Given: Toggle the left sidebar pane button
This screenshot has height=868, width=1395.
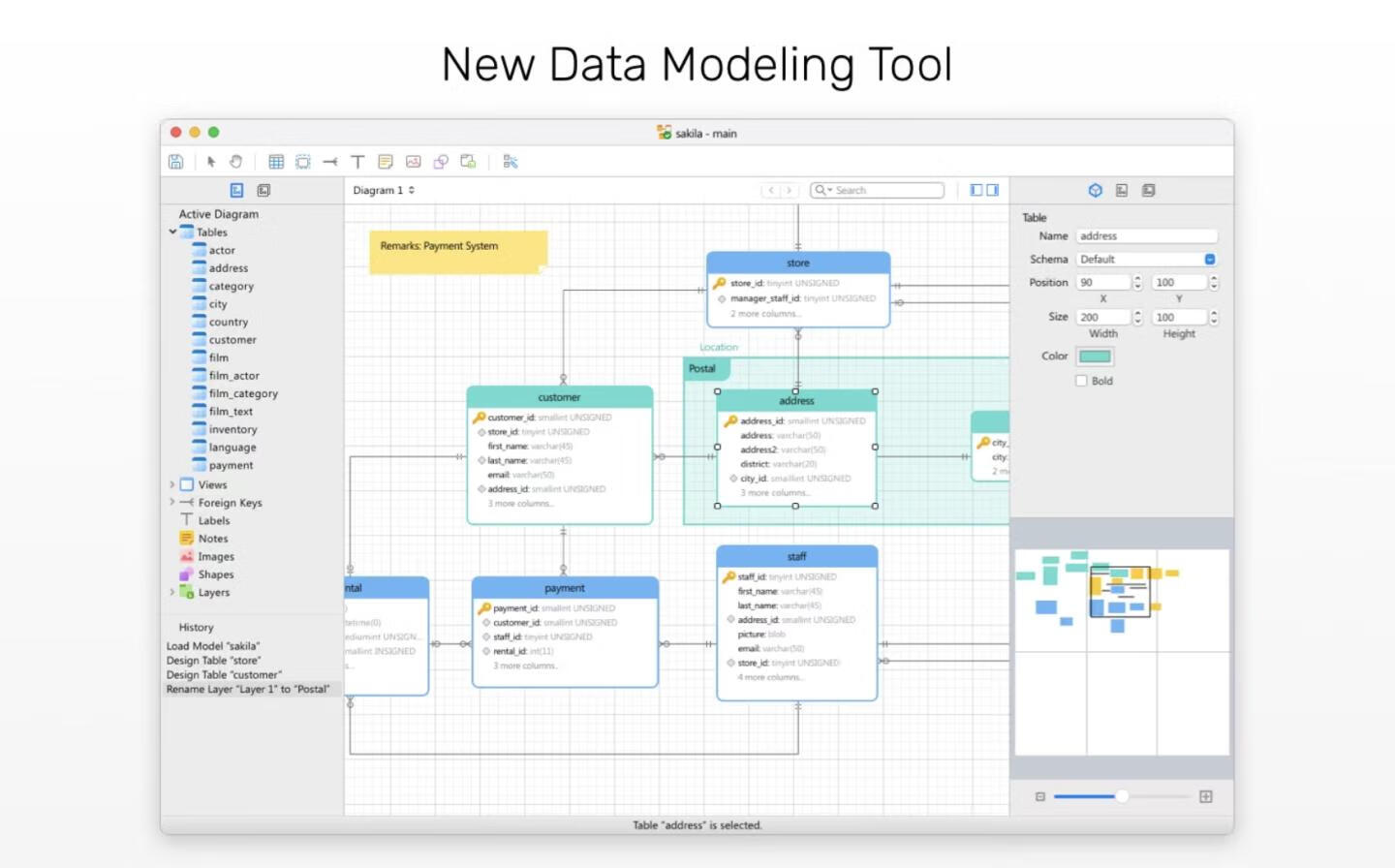Looking at the screenshot, I should (976, 190).
